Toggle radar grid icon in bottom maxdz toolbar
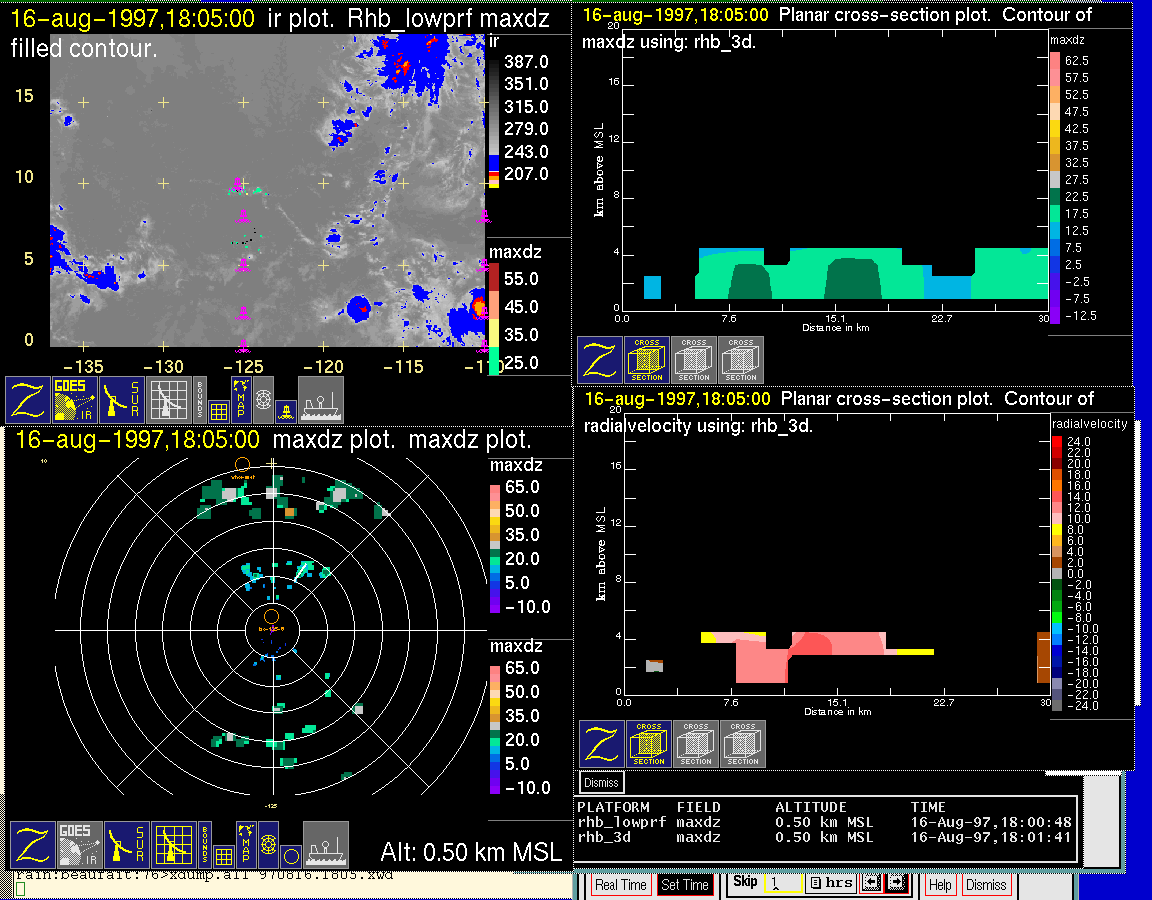Image resolution: width=1152 pixels, height=900 pixels. point(172,845)
